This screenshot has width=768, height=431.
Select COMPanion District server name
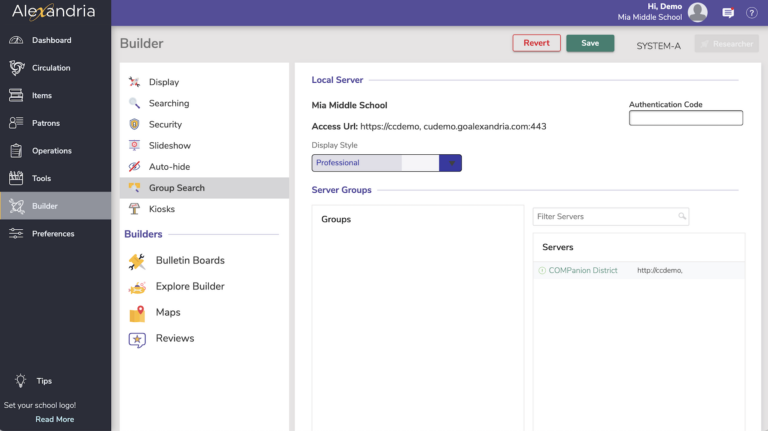583,270
